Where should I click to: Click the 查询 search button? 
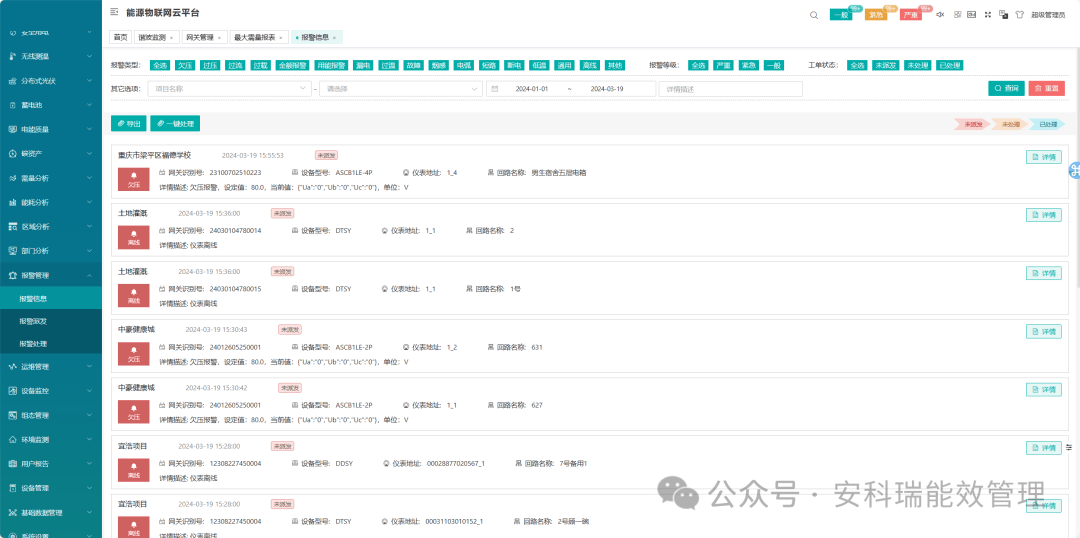pos(1006,88)
